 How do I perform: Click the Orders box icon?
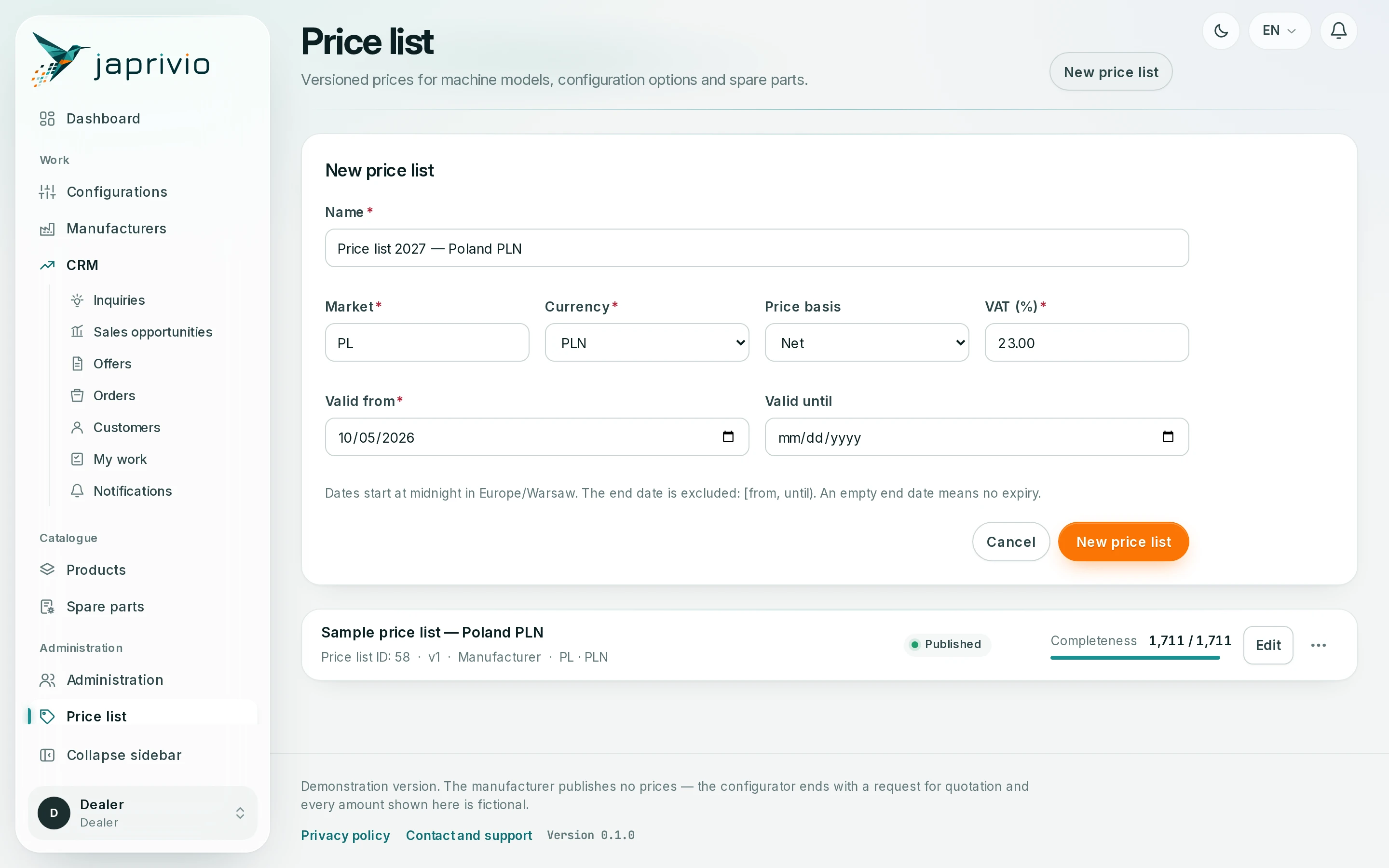click(x=77, y=395)
